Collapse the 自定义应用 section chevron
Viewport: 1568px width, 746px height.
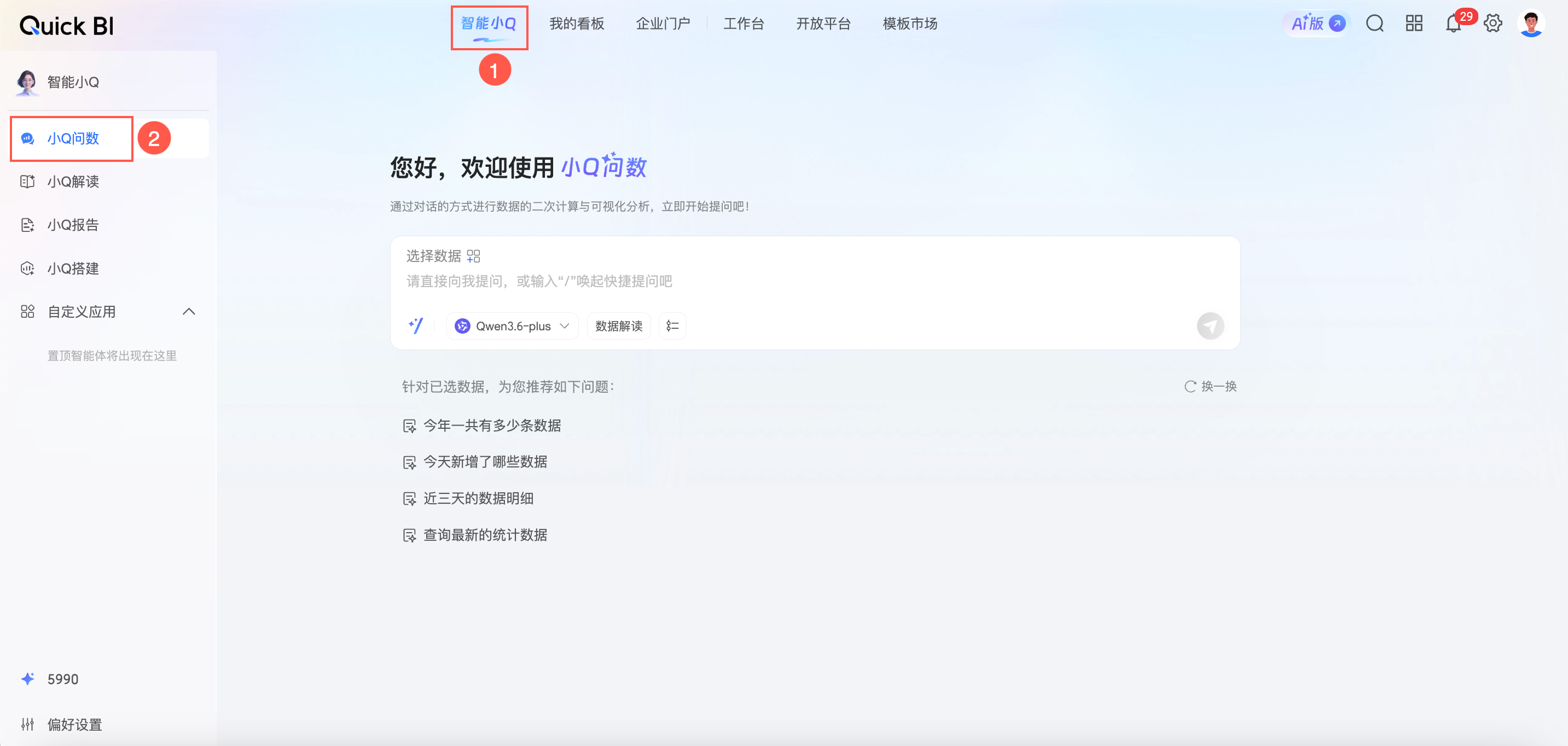[x=189, y=312]
